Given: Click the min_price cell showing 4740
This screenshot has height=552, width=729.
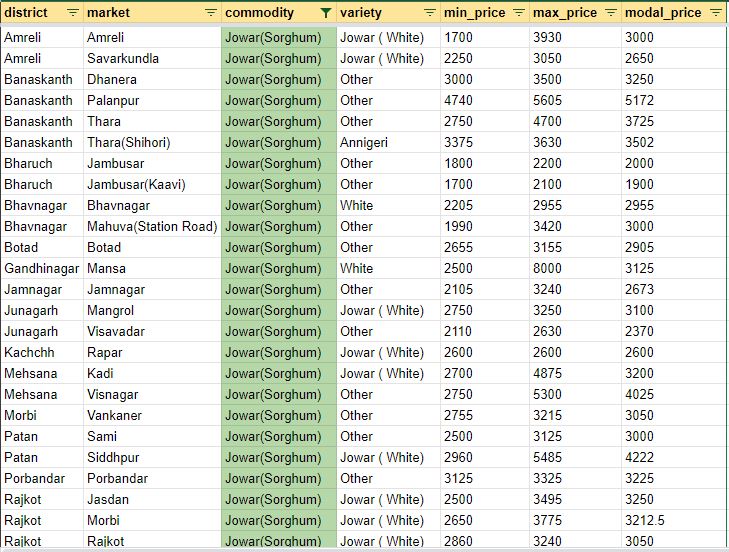Looking at the screenshot, I should (x=458, y=100).
